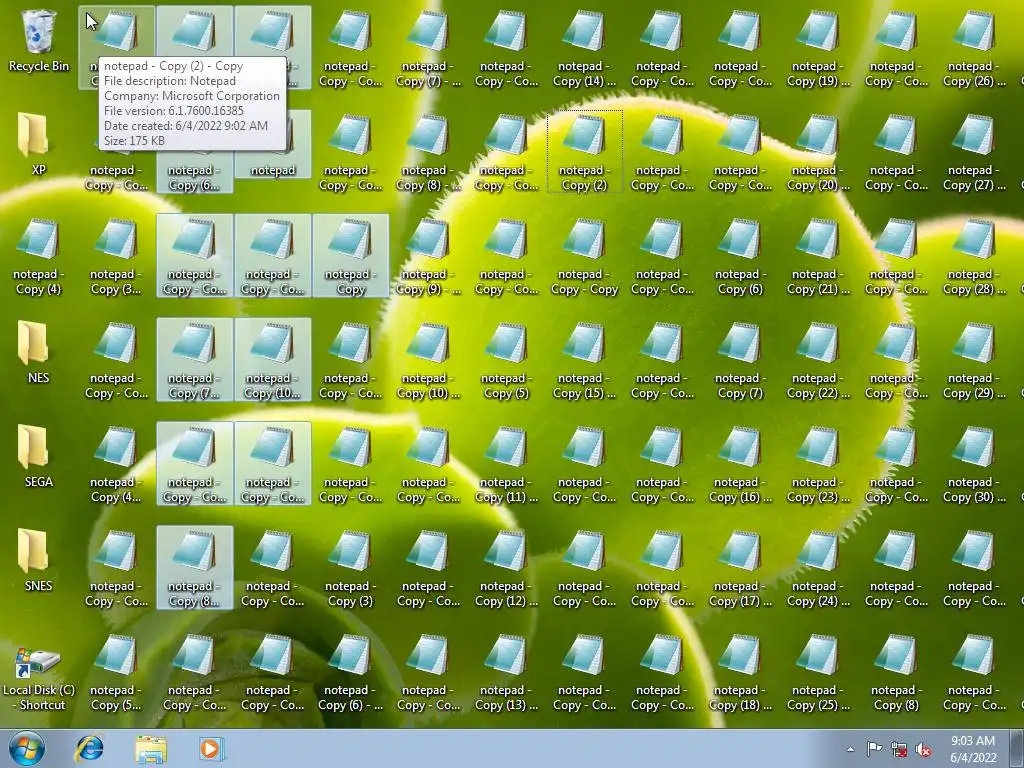This screenshot has width=1024, height=768.
Task: Select the 'notepad - Copy (23) ...' icon
Action: click(x=818, y=464)
